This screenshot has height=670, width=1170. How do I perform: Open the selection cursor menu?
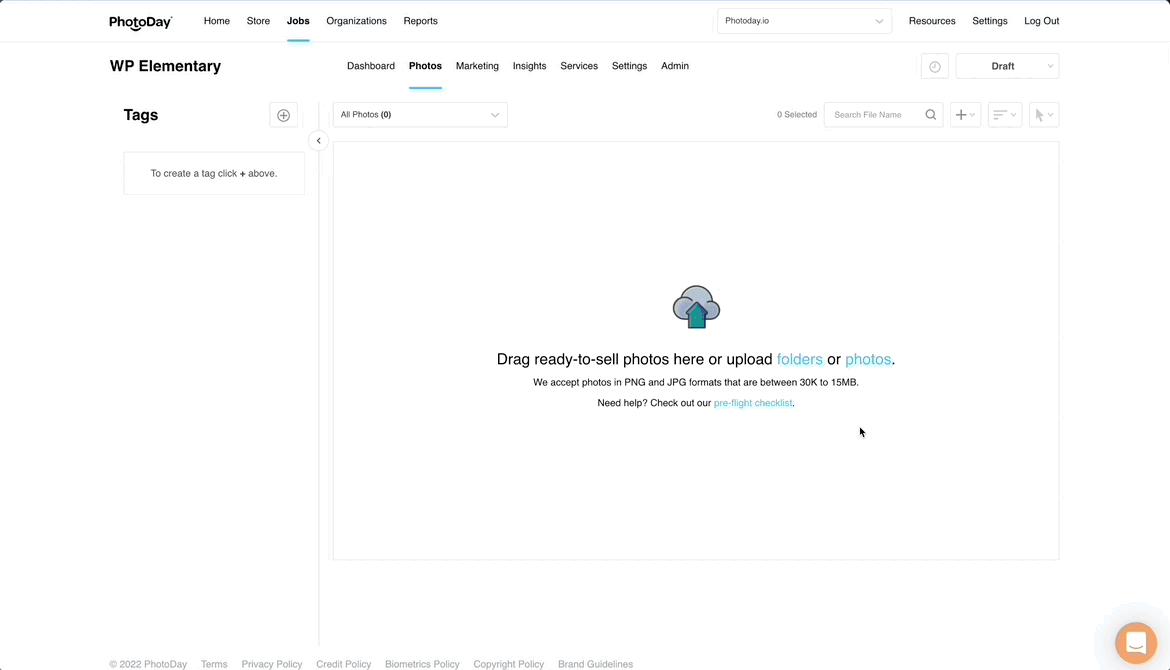1043,115
